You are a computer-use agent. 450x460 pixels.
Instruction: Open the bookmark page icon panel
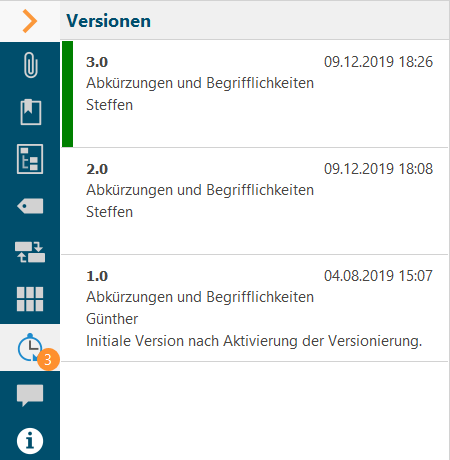[x=31, y=112]
